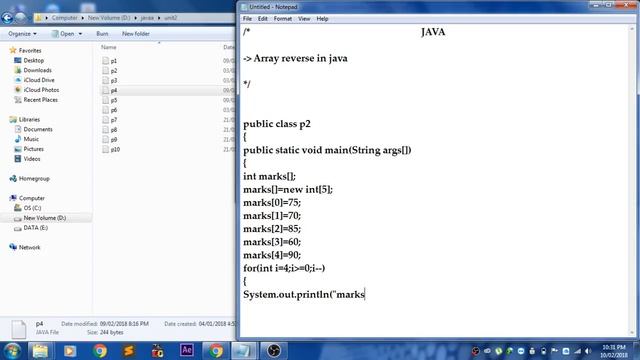Screen dimensions: 640x360
Task: Open the Chrome icon right of After Effects
Action: tap(216, 351)
